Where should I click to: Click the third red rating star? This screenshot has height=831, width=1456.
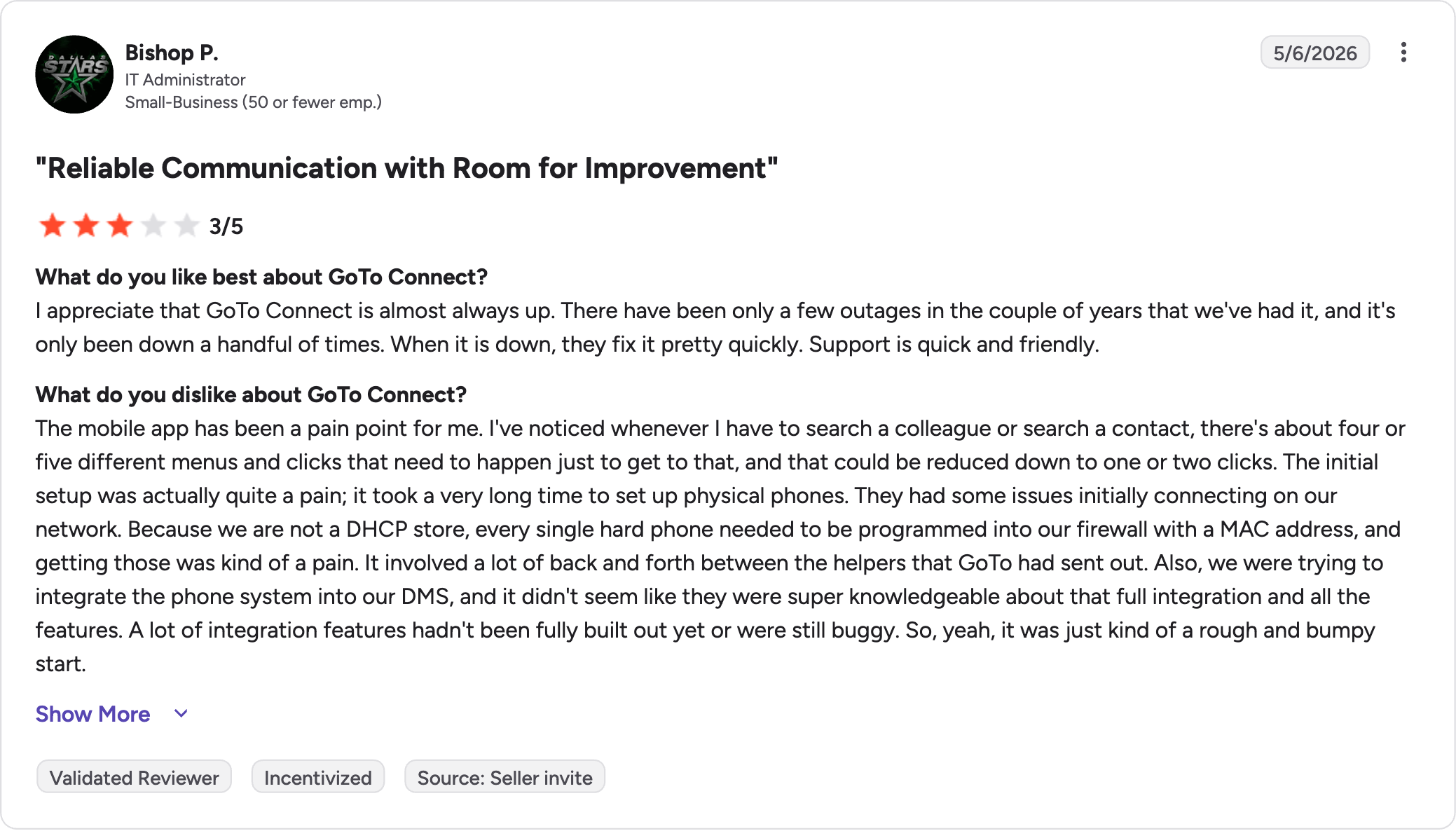coord(120,226)
